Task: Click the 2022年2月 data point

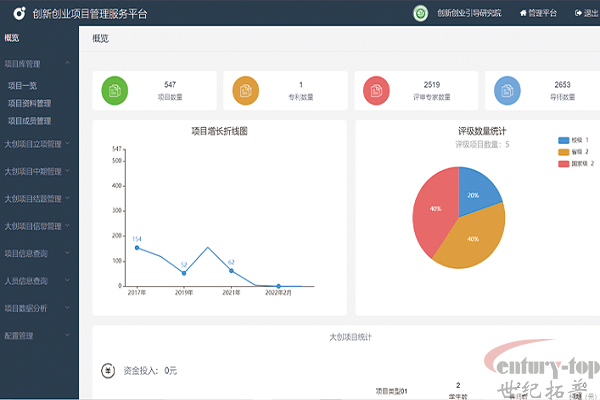Action: [x=279, y=286]
